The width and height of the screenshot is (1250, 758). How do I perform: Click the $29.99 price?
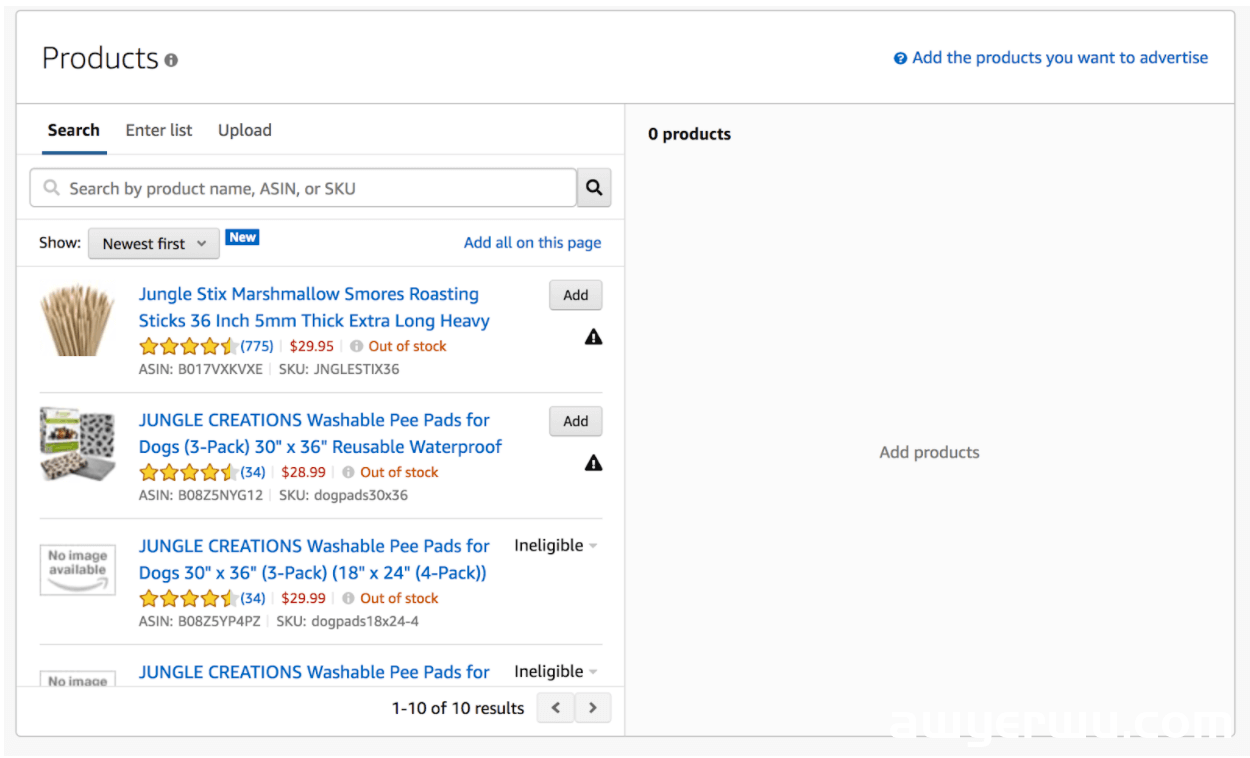[304, 598]
